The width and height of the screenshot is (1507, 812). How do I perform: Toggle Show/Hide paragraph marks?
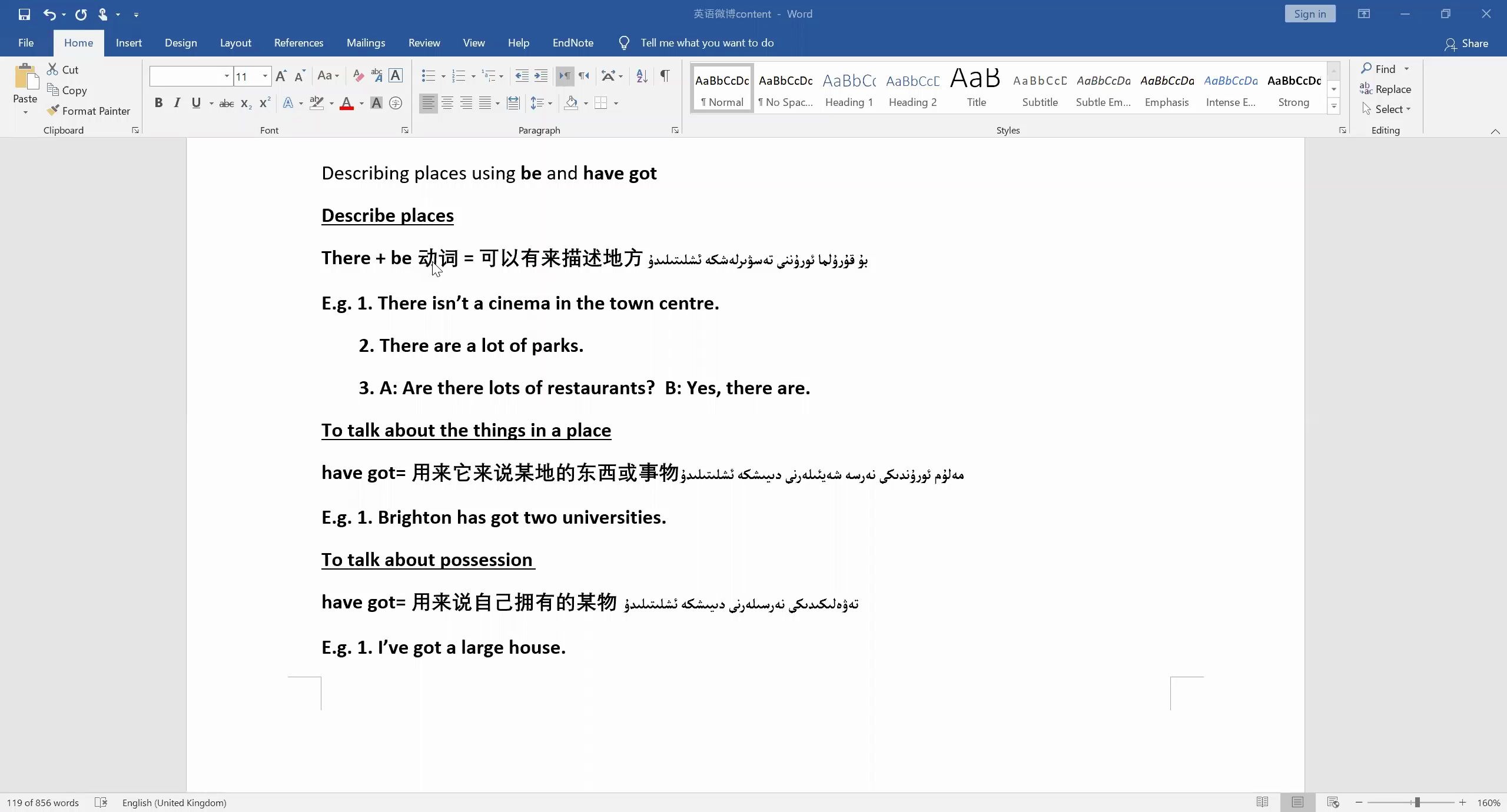tap(665, 75)
